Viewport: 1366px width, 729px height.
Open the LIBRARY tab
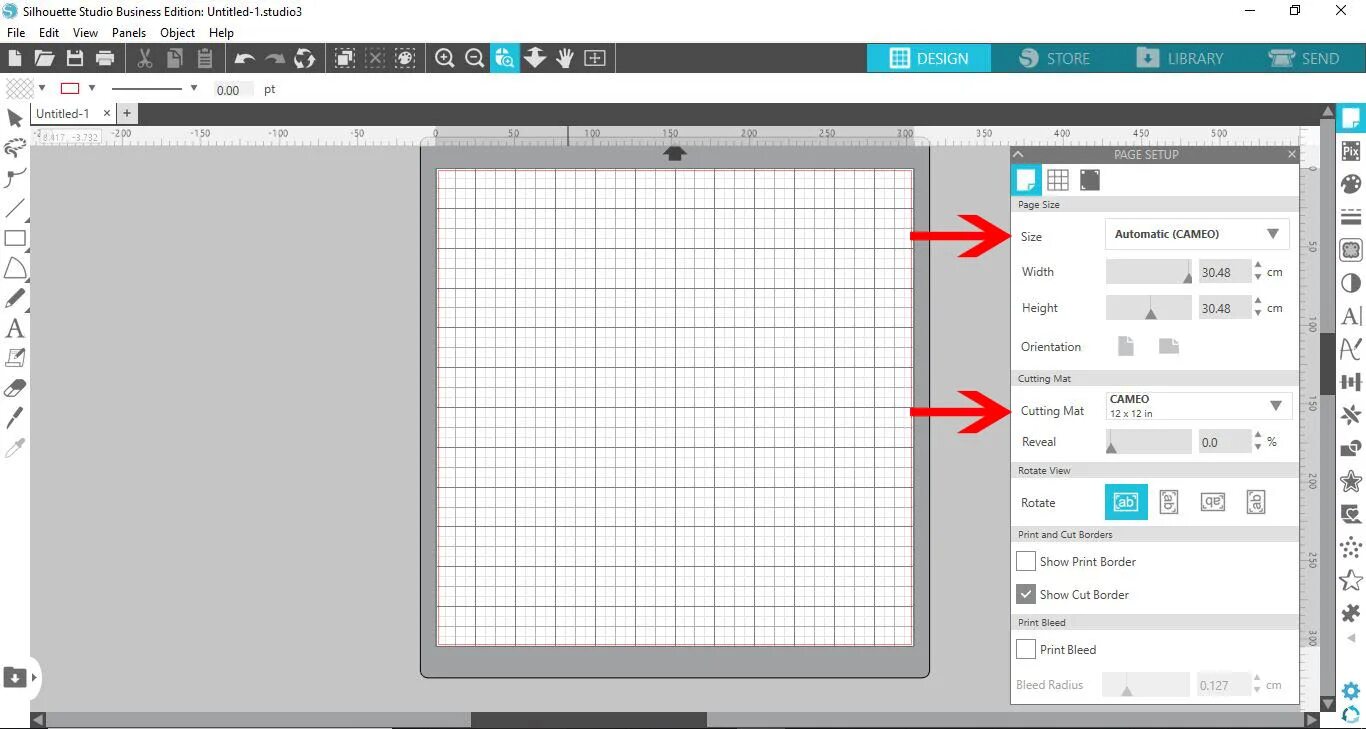pos(1180,58)
